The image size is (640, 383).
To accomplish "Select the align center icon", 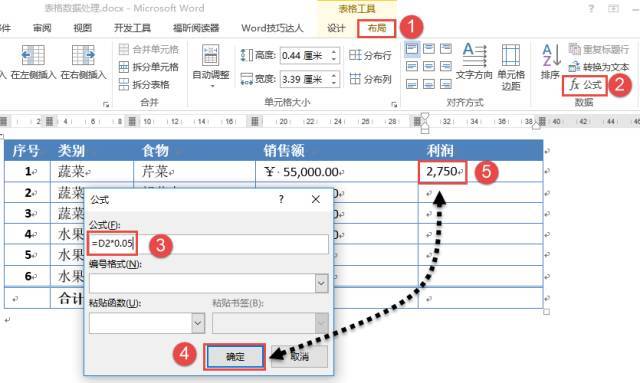I will click(x=429, y=66).
